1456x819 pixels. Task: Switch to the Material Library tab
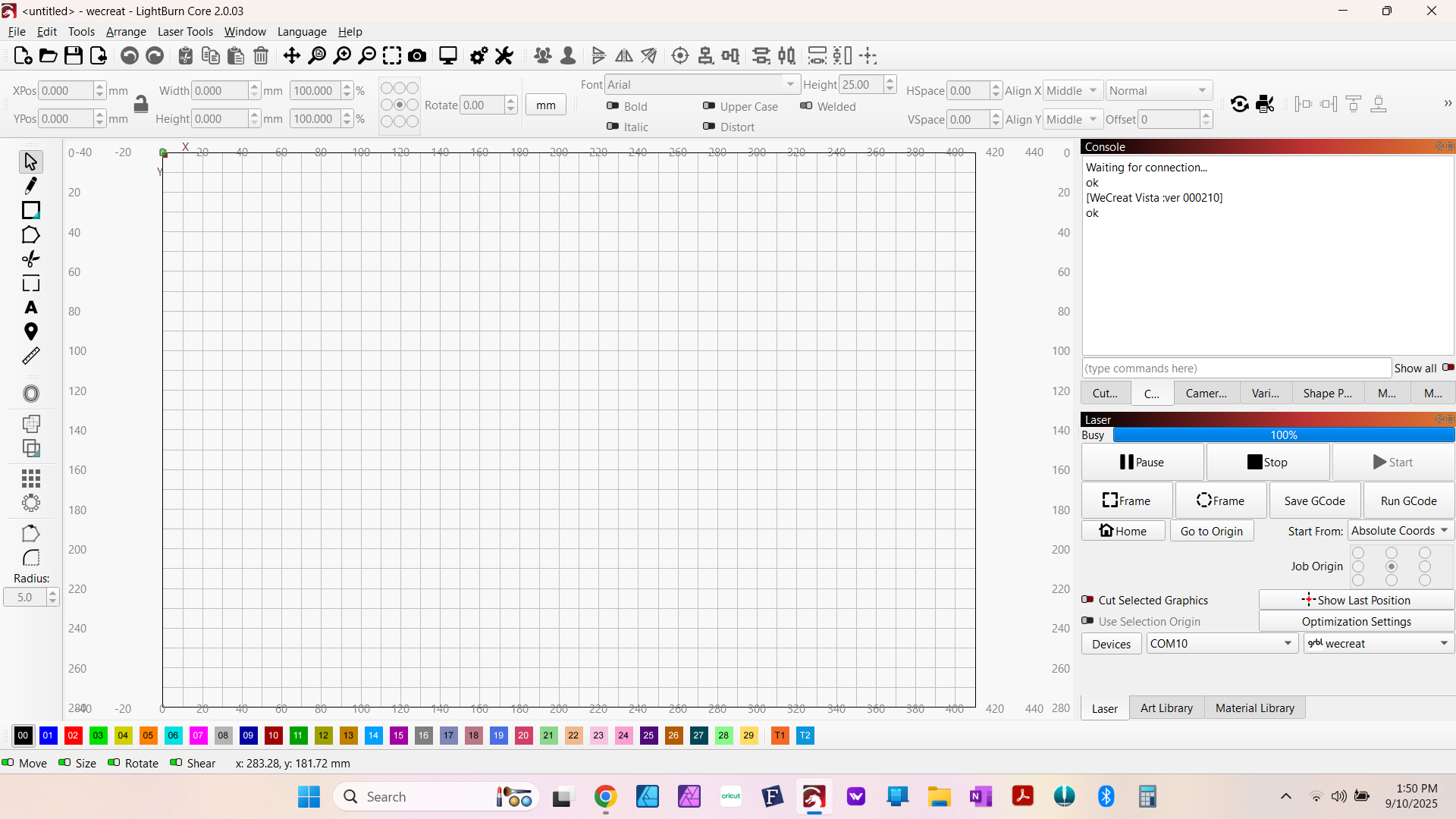click(x=1254, y=708)
